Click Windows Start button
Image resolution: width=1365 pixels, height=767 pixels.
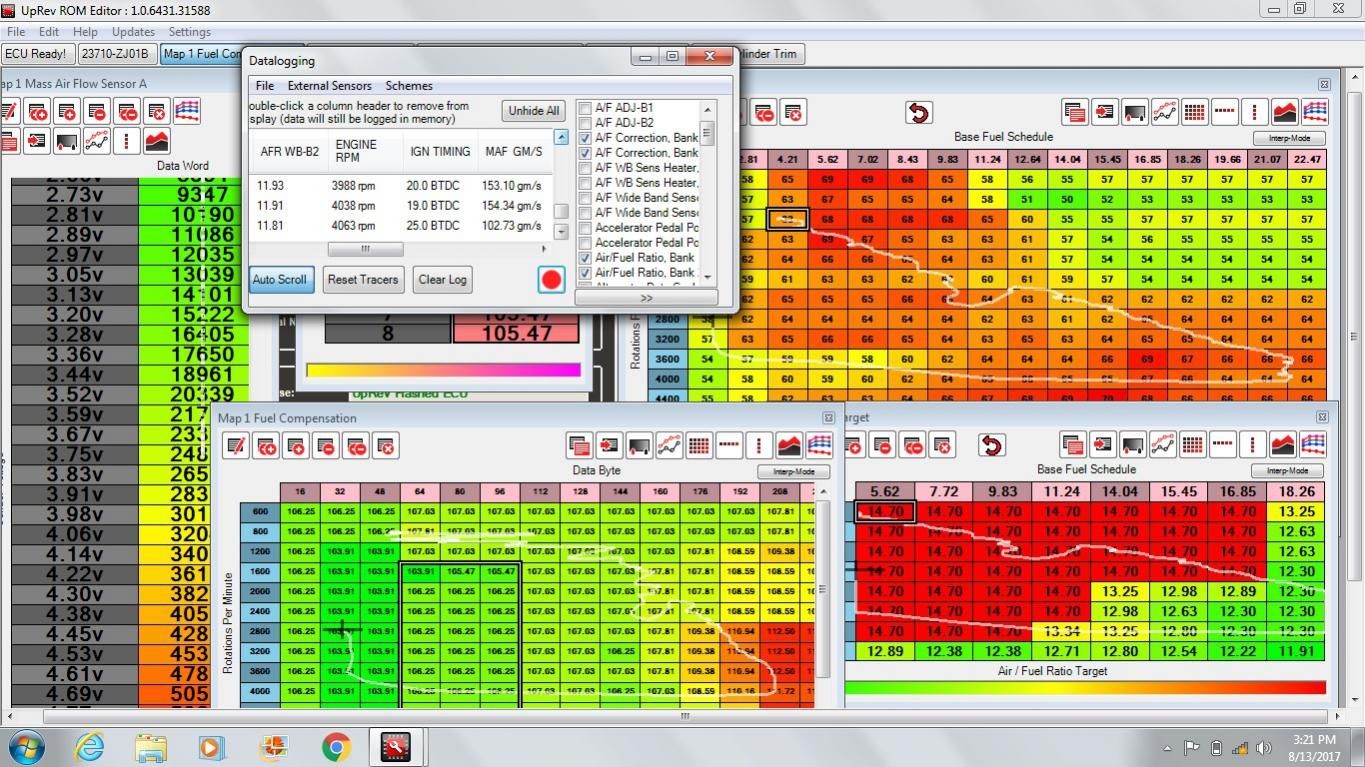27,747
